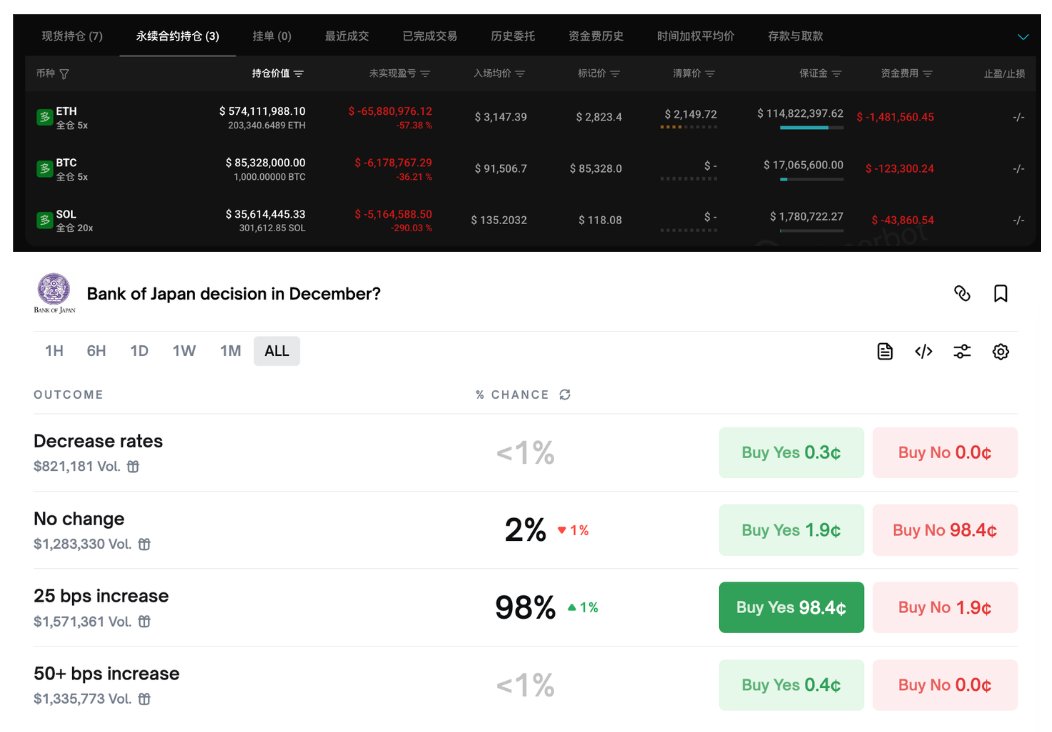The height and width of the screenshot is (732, 1052).
Task: Buy No 0.0¢ on Decrease rates
Action: pyautogui.click(x=945, y=453)
